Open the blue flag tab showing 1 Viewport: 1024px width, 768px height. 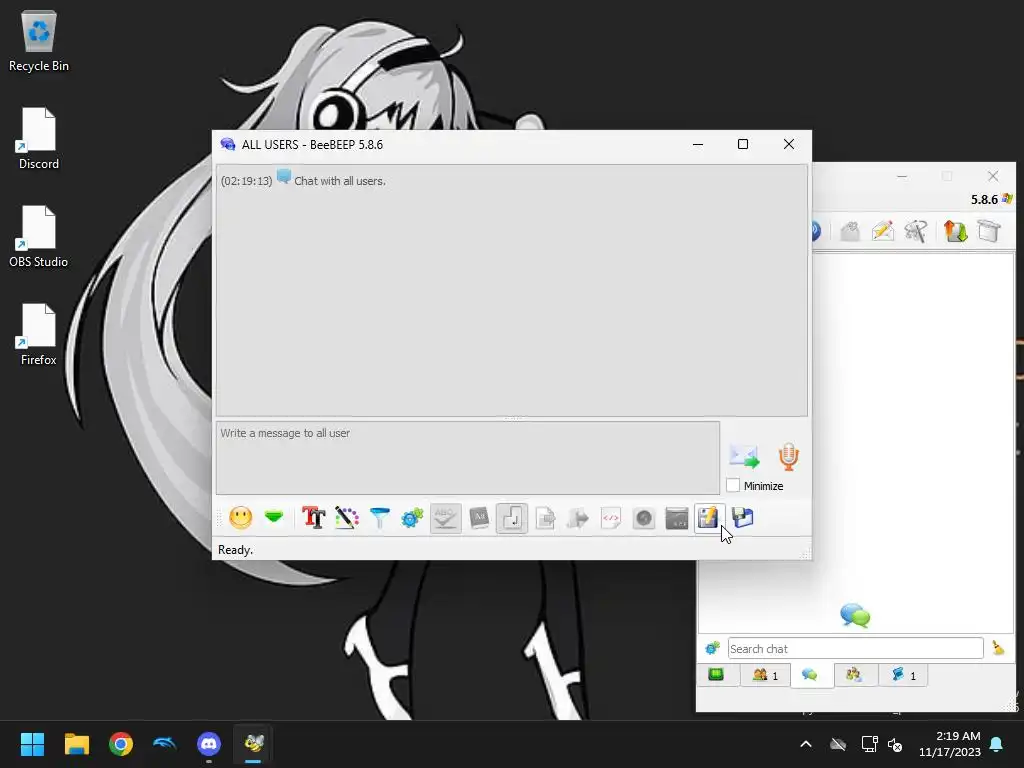[x=903, y=675]
